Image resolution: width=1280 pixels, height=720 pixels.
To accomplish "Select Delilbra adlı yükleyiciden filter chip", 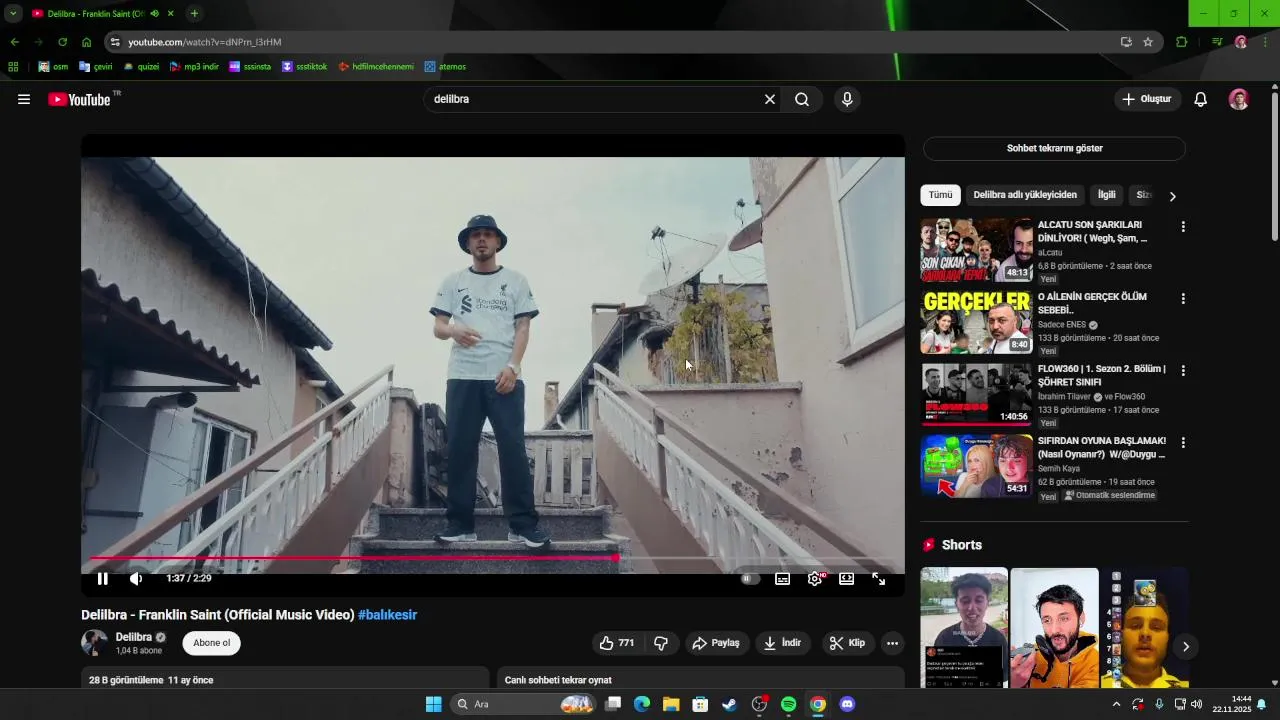I will [x=1025, y=195].
